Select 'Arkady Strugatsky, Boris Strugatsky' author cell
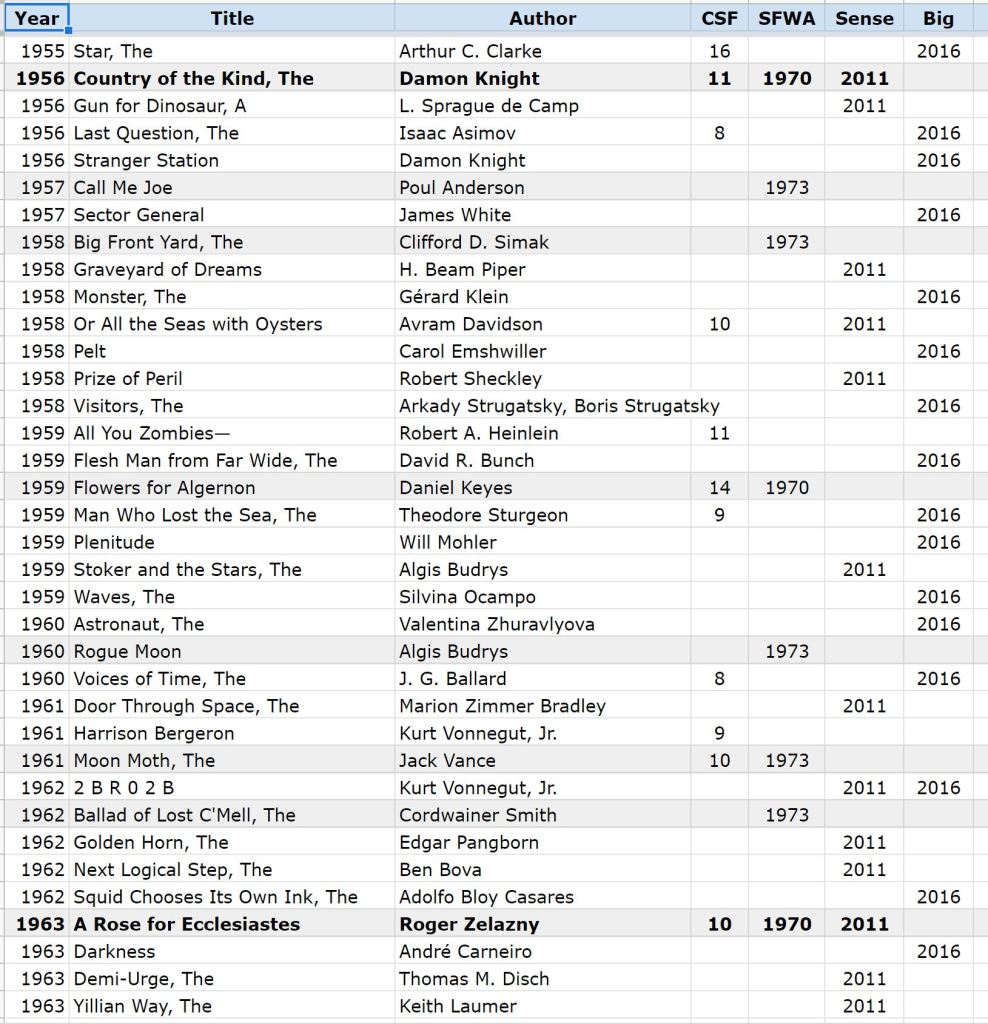988x1024 pixels. point(558,406)
